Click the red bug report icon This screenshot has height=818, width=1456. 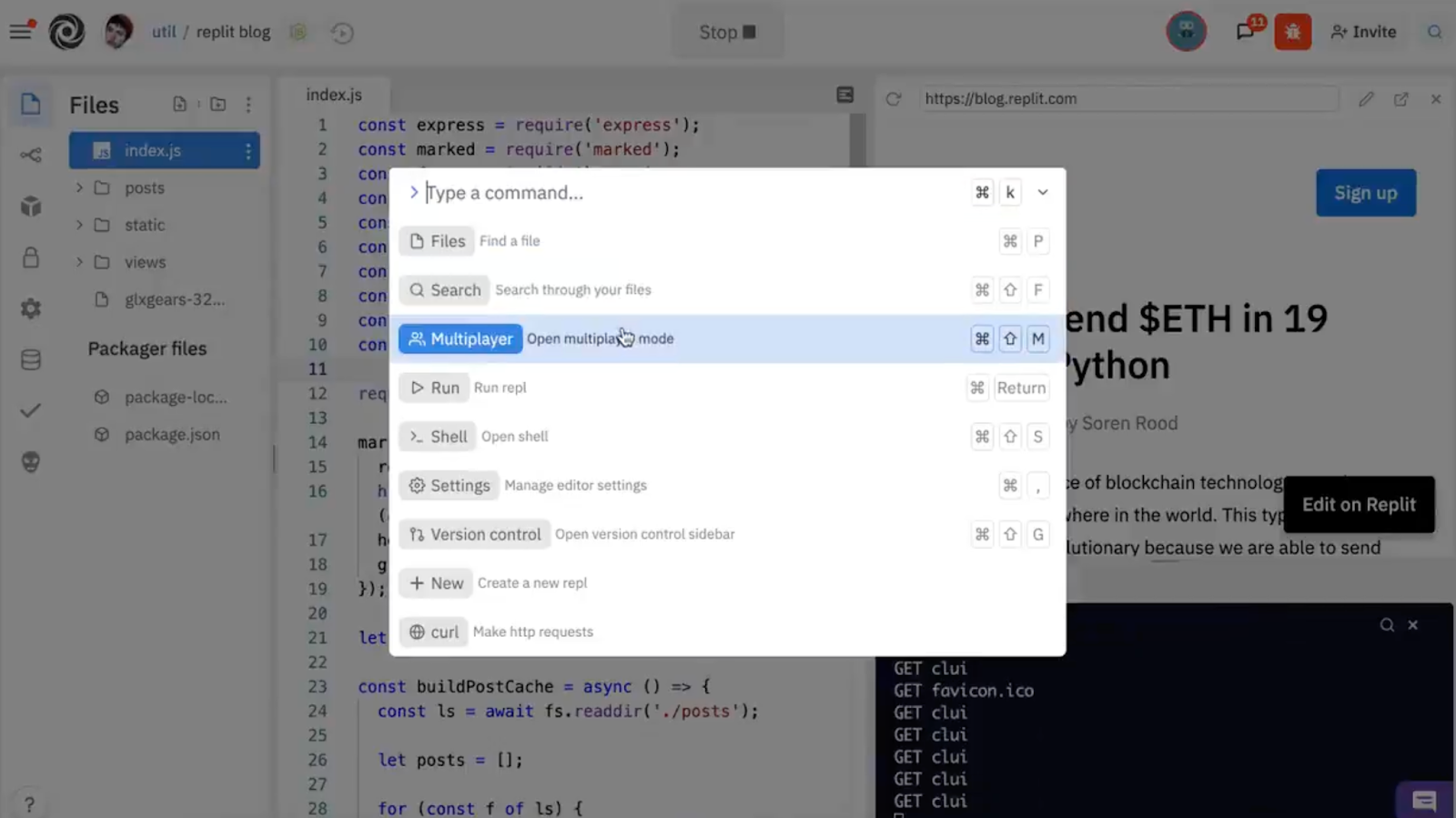tap(1292, 32)
